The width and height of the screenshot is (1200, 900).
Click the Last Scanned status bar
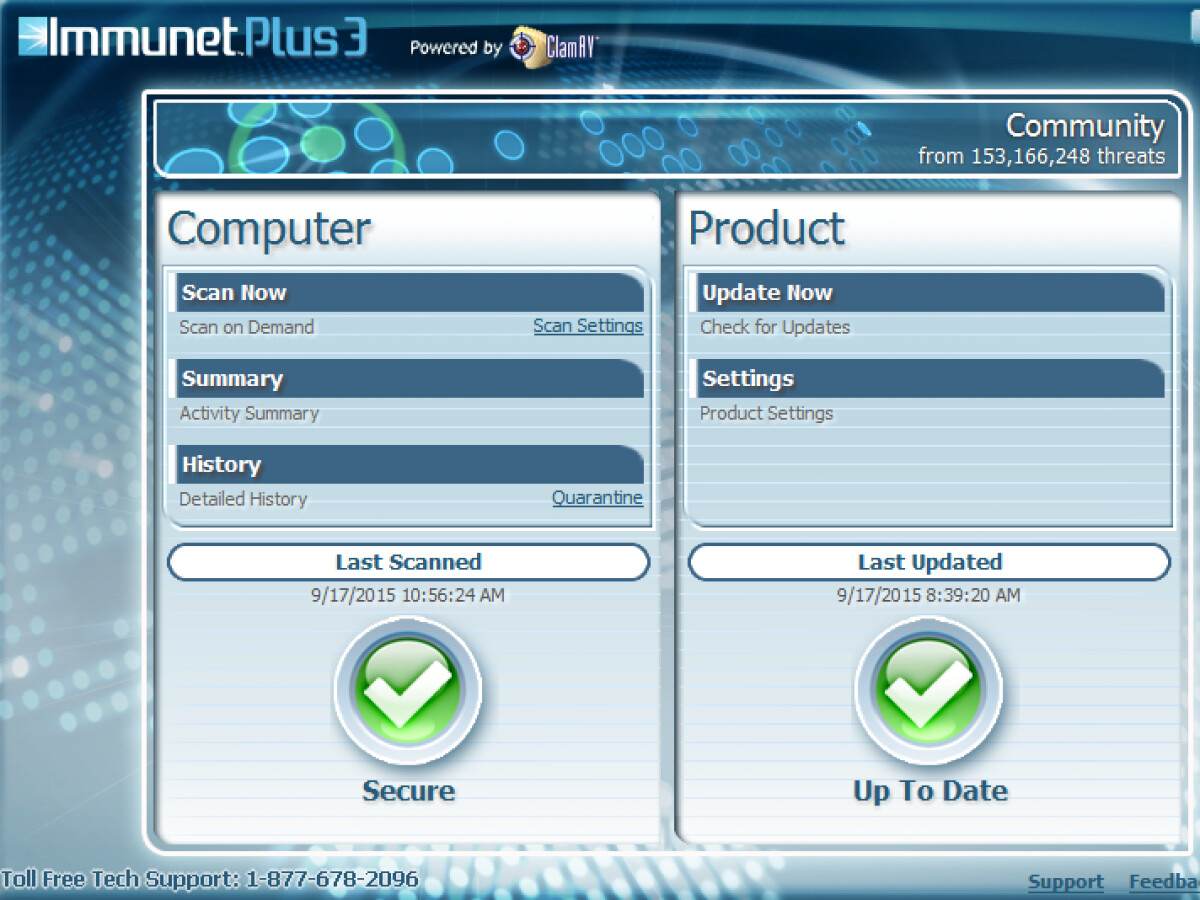408,562
